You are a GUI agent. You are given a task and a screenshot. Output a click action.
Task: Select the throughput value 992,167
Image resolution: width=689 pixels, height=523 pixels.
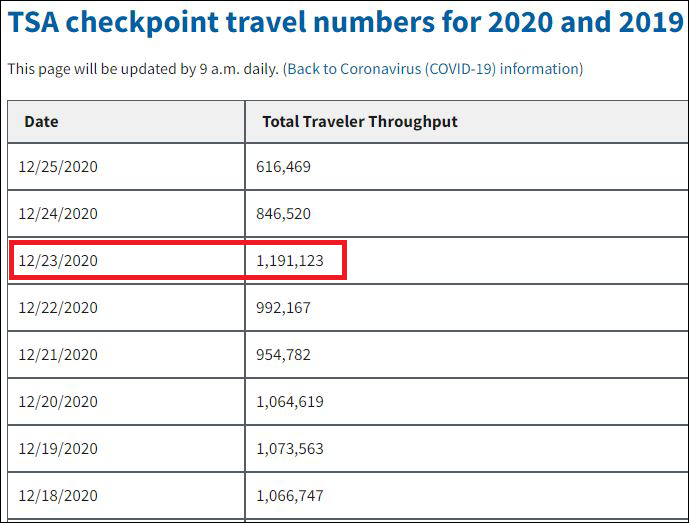(x=284, y=308)
